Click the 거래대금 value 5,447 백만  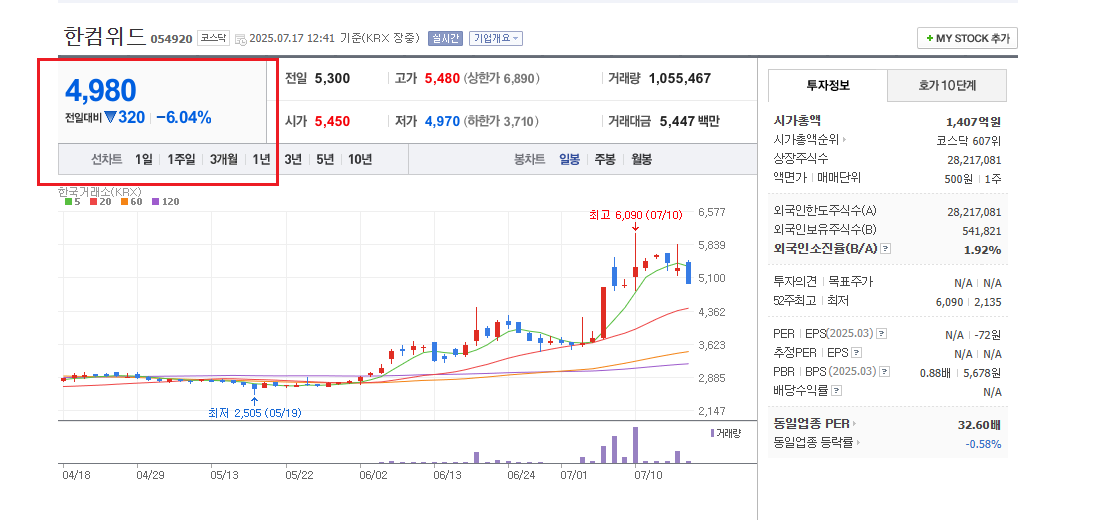point(689,121)
